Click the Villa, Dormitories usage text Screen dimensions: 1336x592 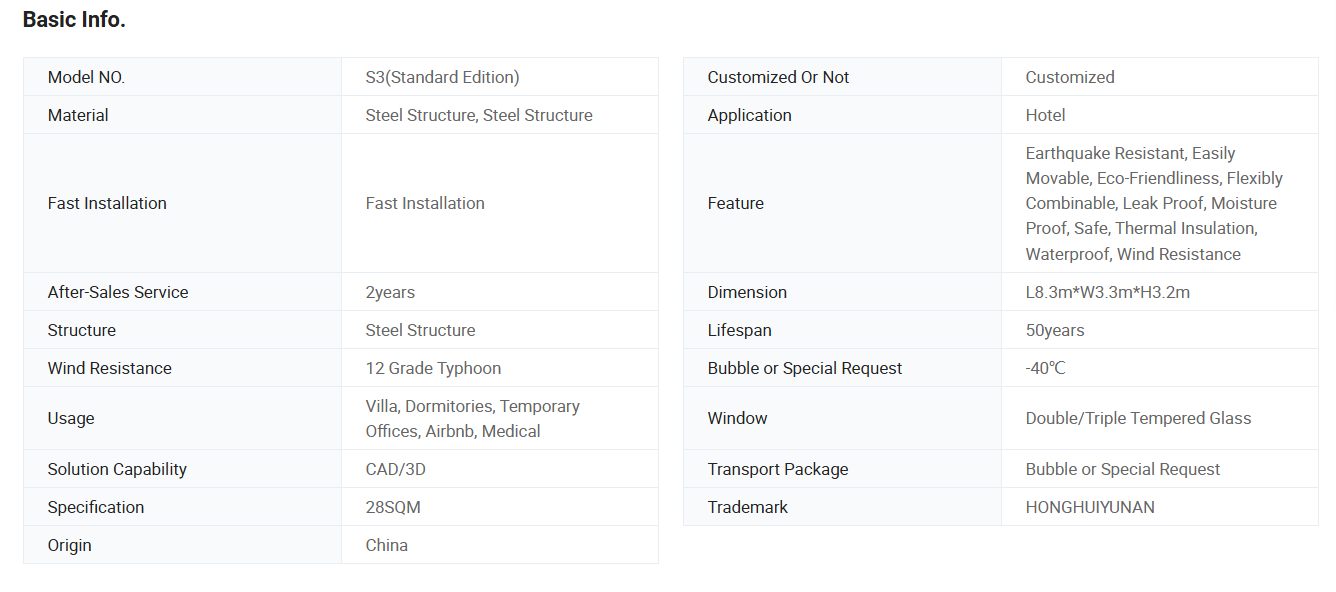tap(430, 406)
